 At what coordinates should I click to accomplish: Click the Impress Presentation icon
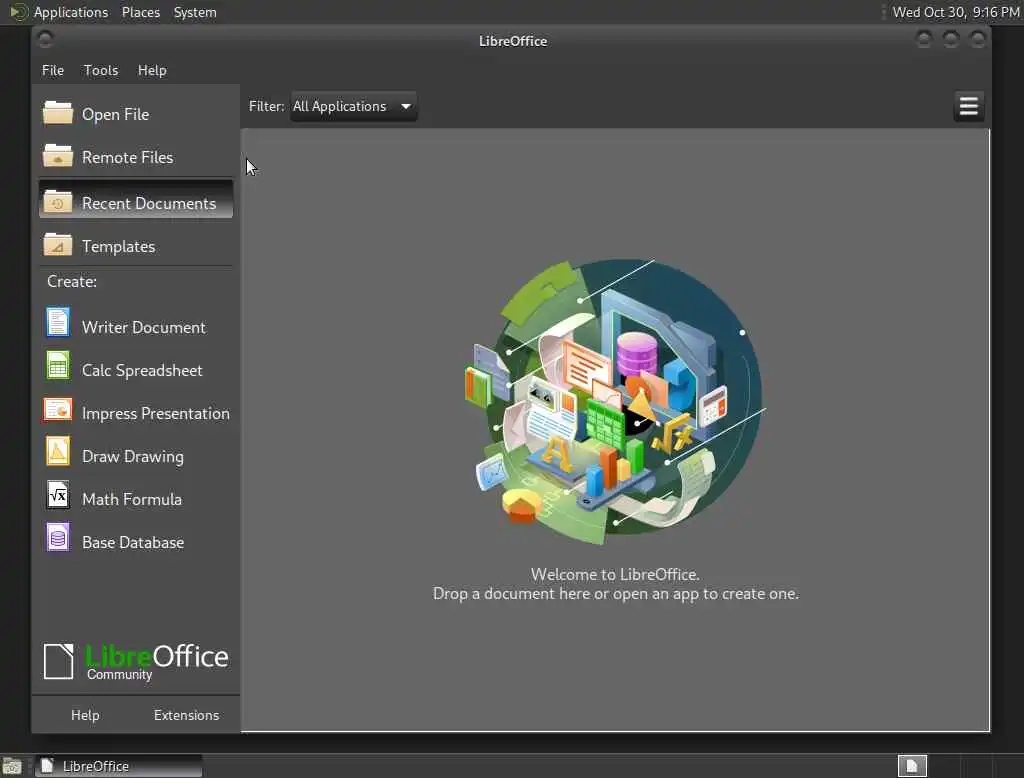[x=57, y=410]
